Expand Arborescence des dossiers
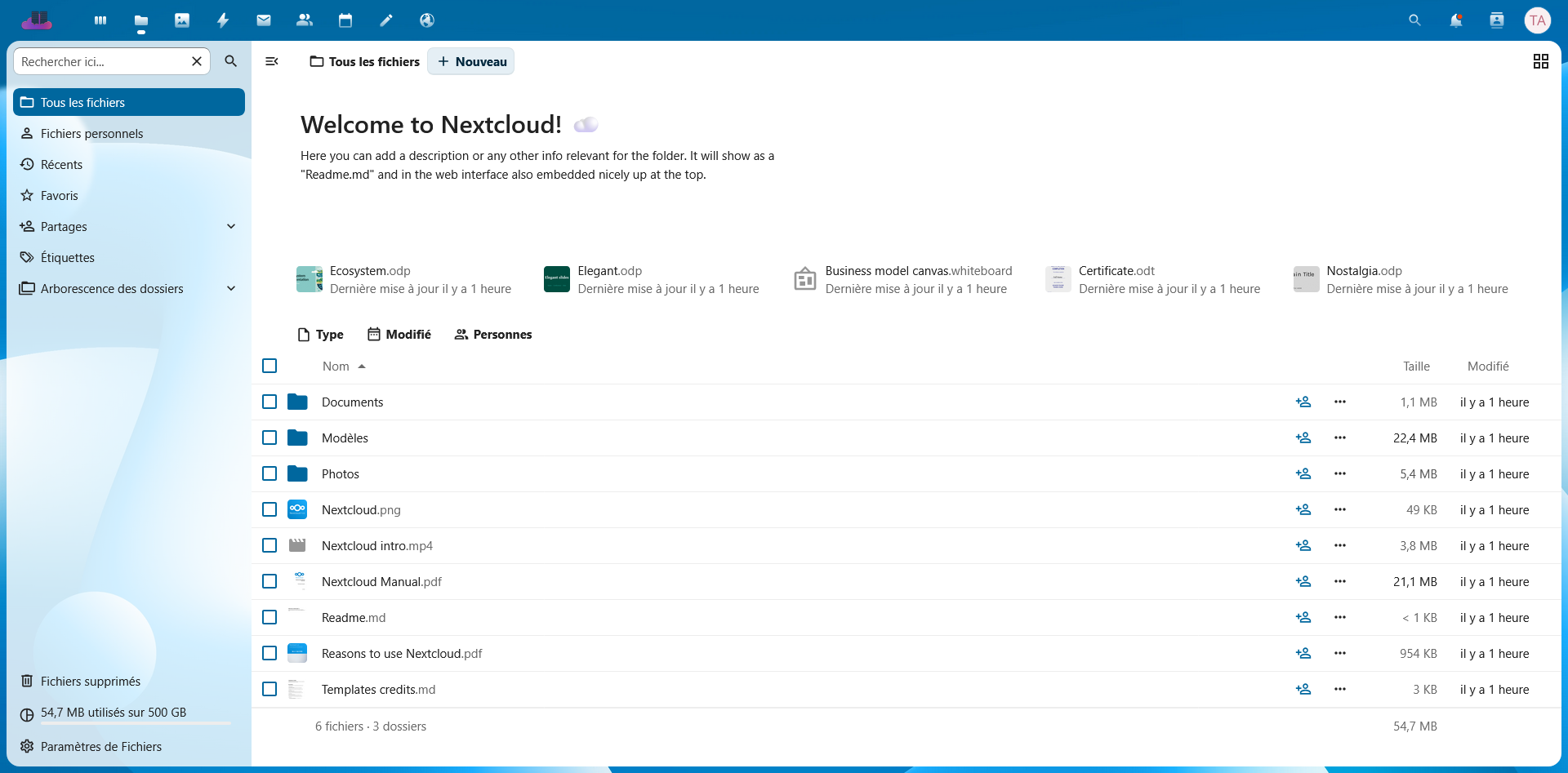1568x773 pixels. coord(231,288)
